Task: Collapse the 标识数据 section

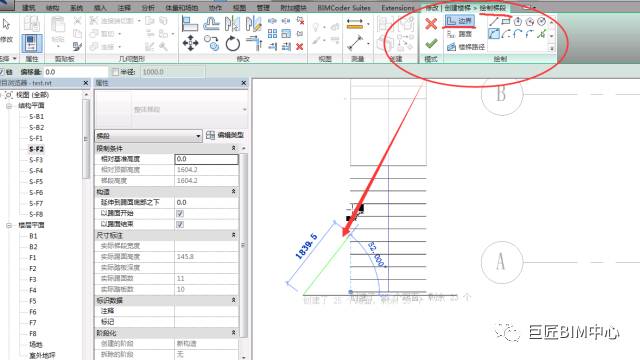Action: [x=233, y=300]
